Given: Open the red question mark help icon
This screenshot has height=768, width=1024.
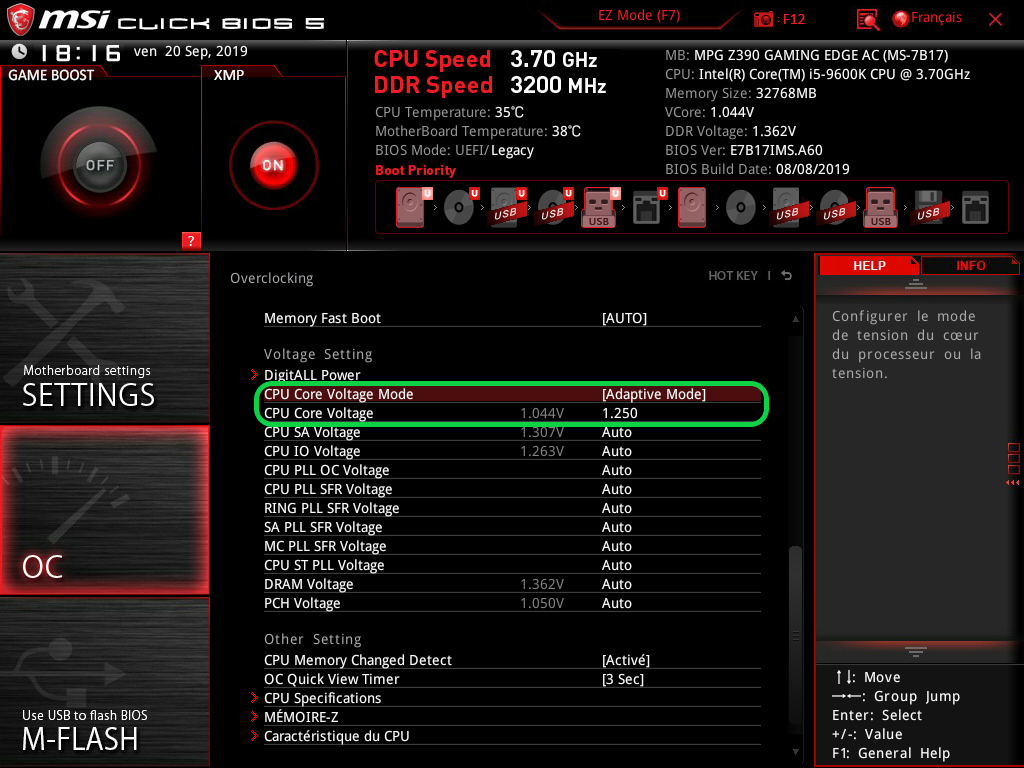Looking at the screenshot, I should click(x=191, y=240).
